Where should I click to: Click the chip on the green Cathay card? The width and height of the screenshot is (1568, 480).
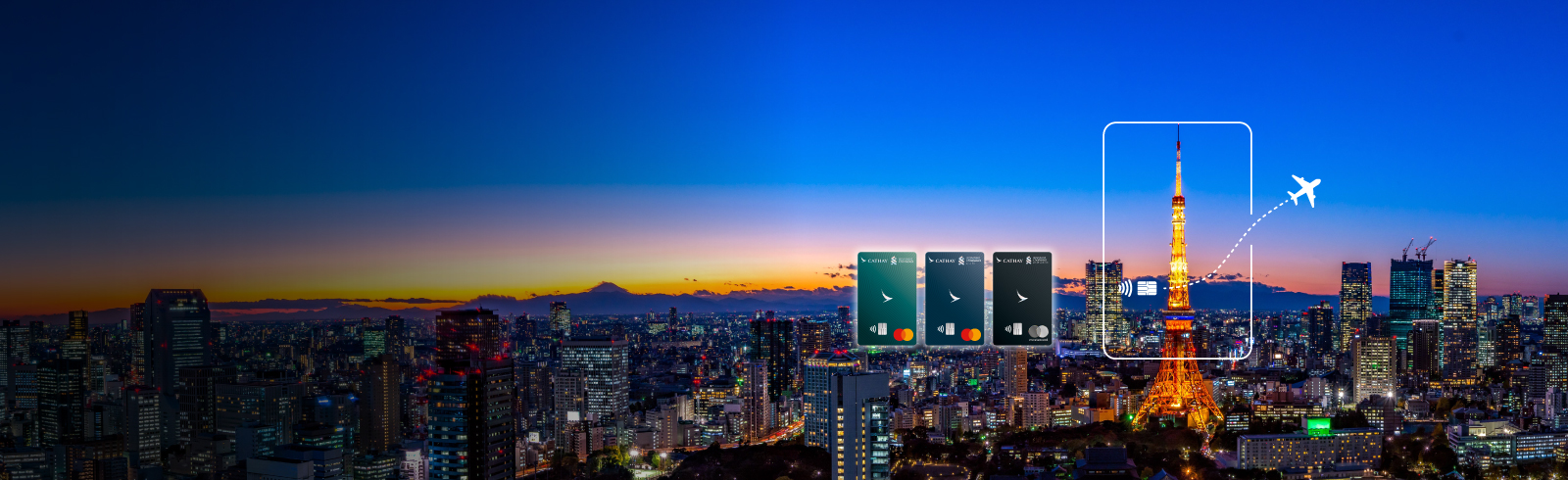[882, 329]
